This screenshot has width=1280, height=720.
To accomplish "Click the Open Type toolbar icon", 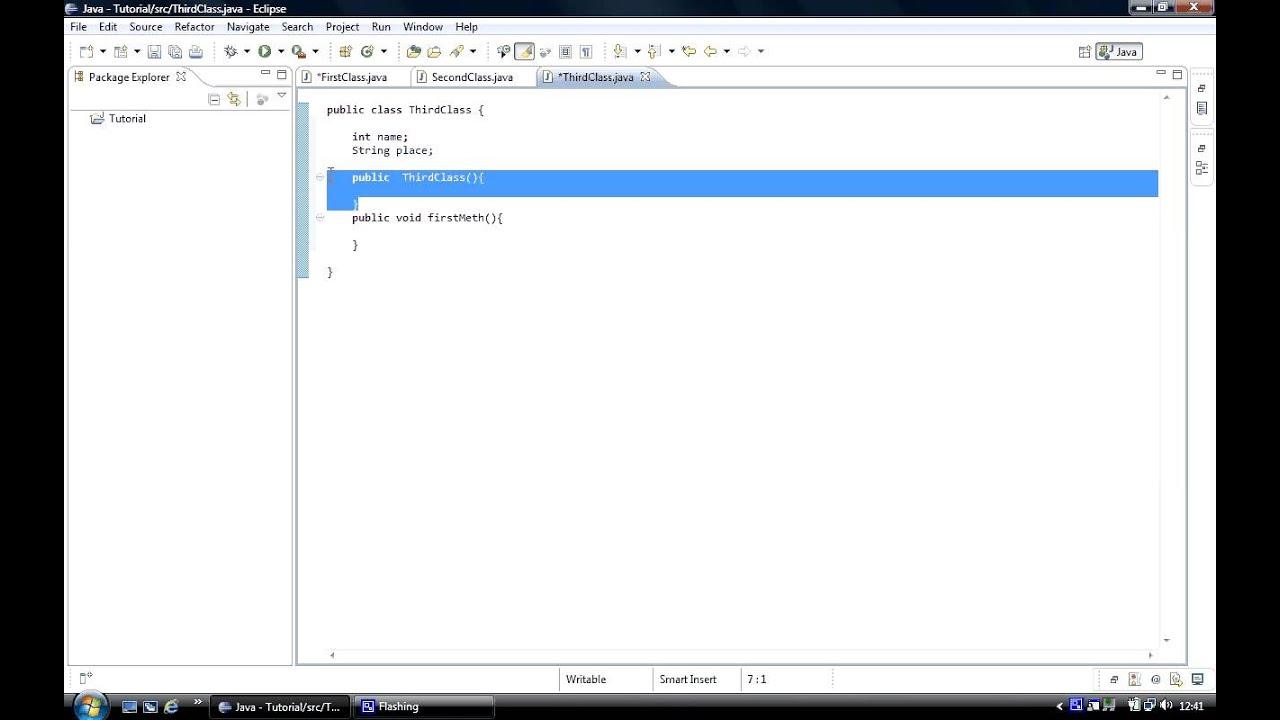I will point(413,51).
